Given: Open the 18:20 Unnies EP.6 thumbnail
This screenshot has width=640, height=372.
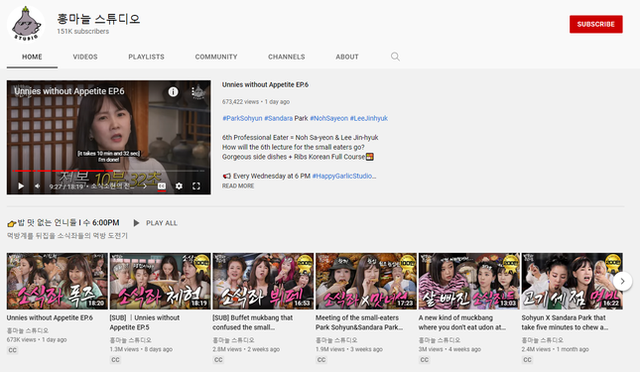Looking at the screenshot, I should point(57,281).
